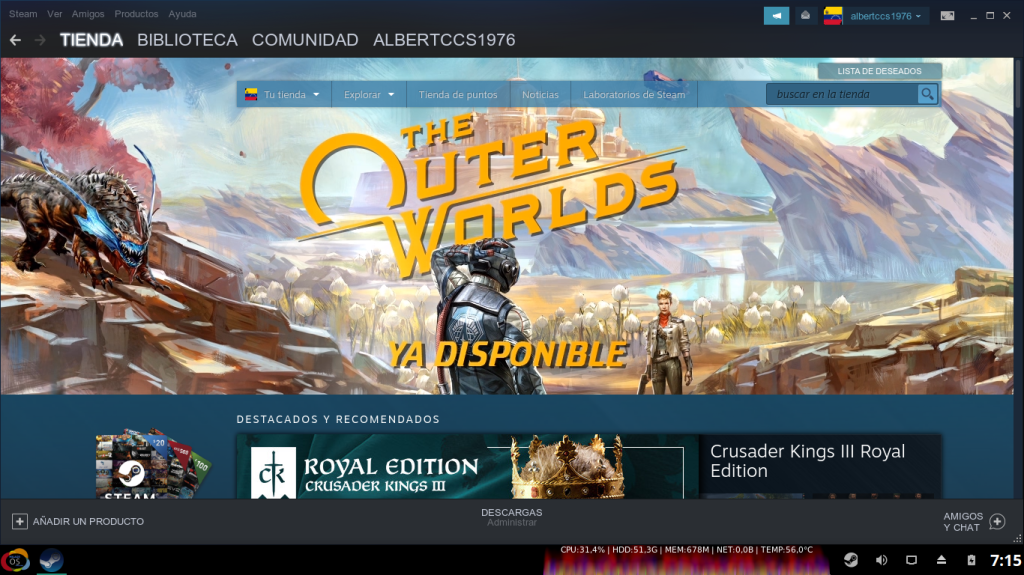Expand the Tu tienda dropdown
This screenshot has width=1024, height=575.
[288, 95]
